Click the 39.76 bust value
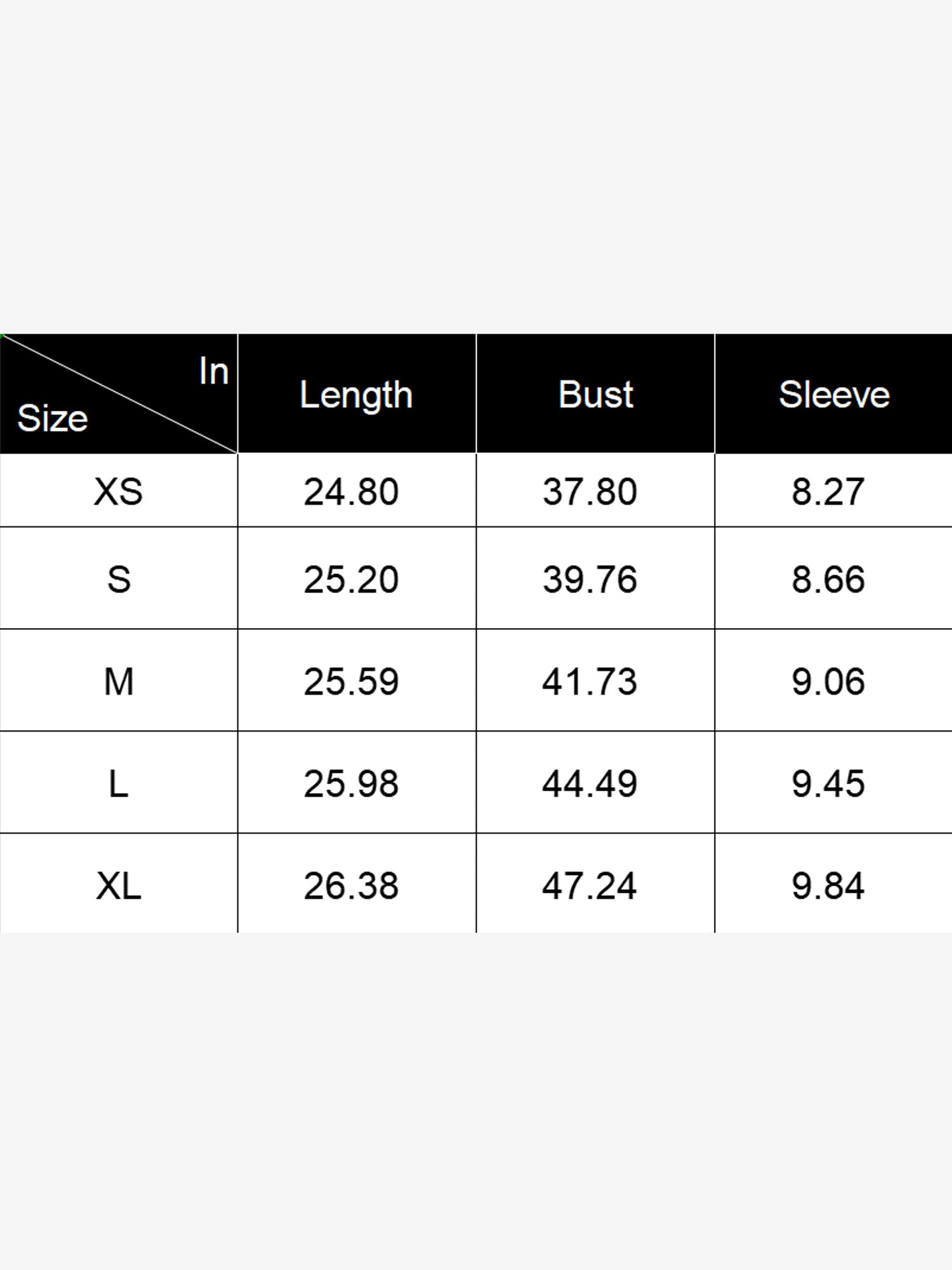 tap(590, 579)
